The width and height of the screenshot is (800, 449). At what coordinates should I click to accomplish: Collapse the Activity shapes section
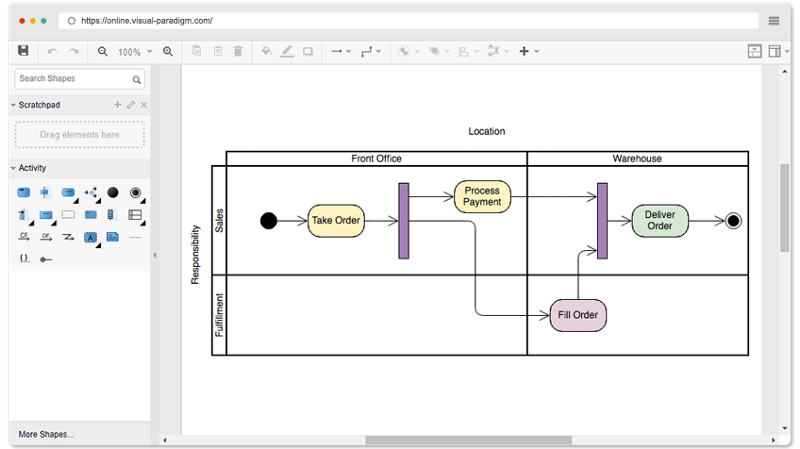tap(14, 168)
